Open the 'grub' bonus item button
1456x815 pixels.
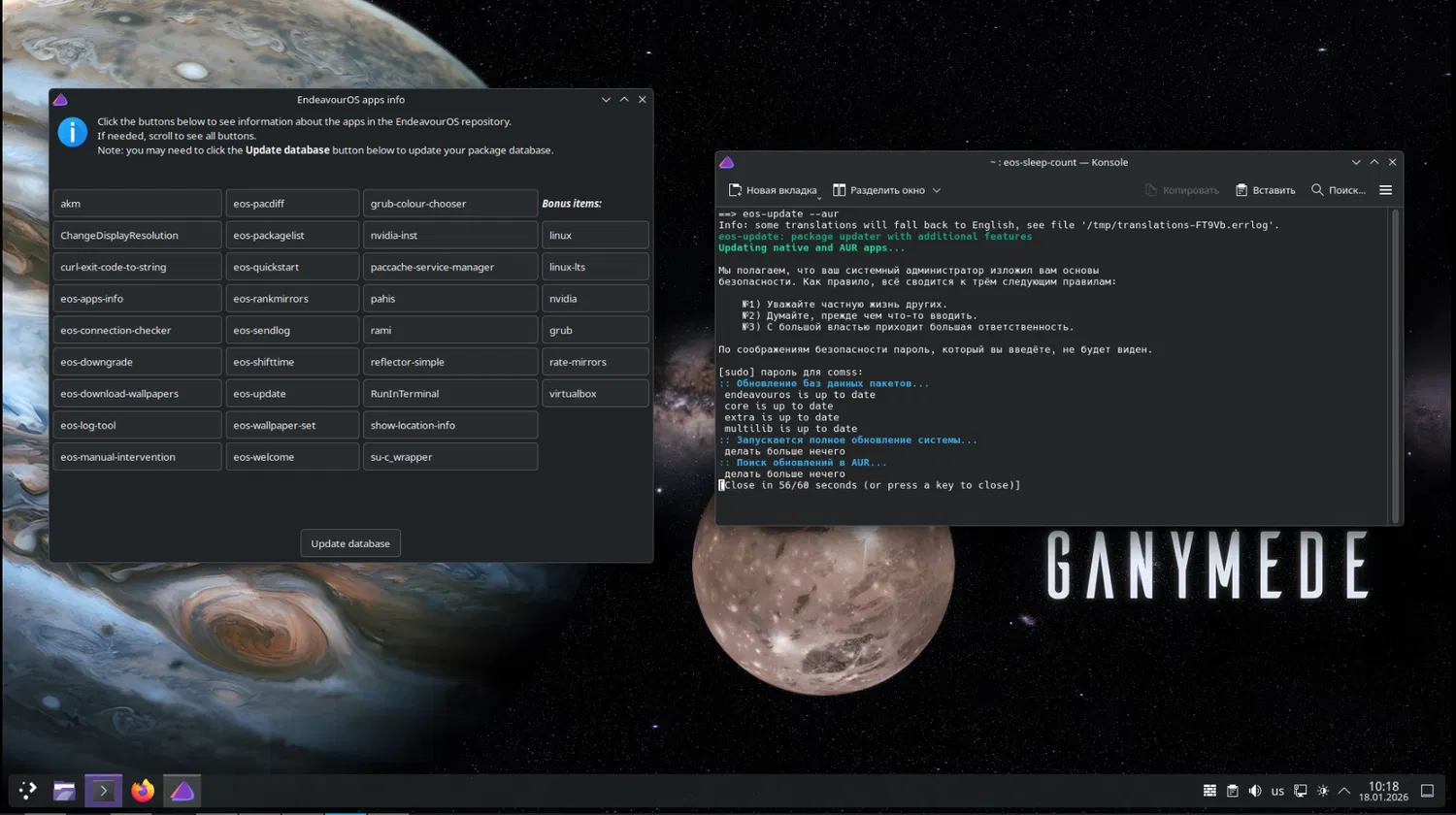tap(595, 330)
